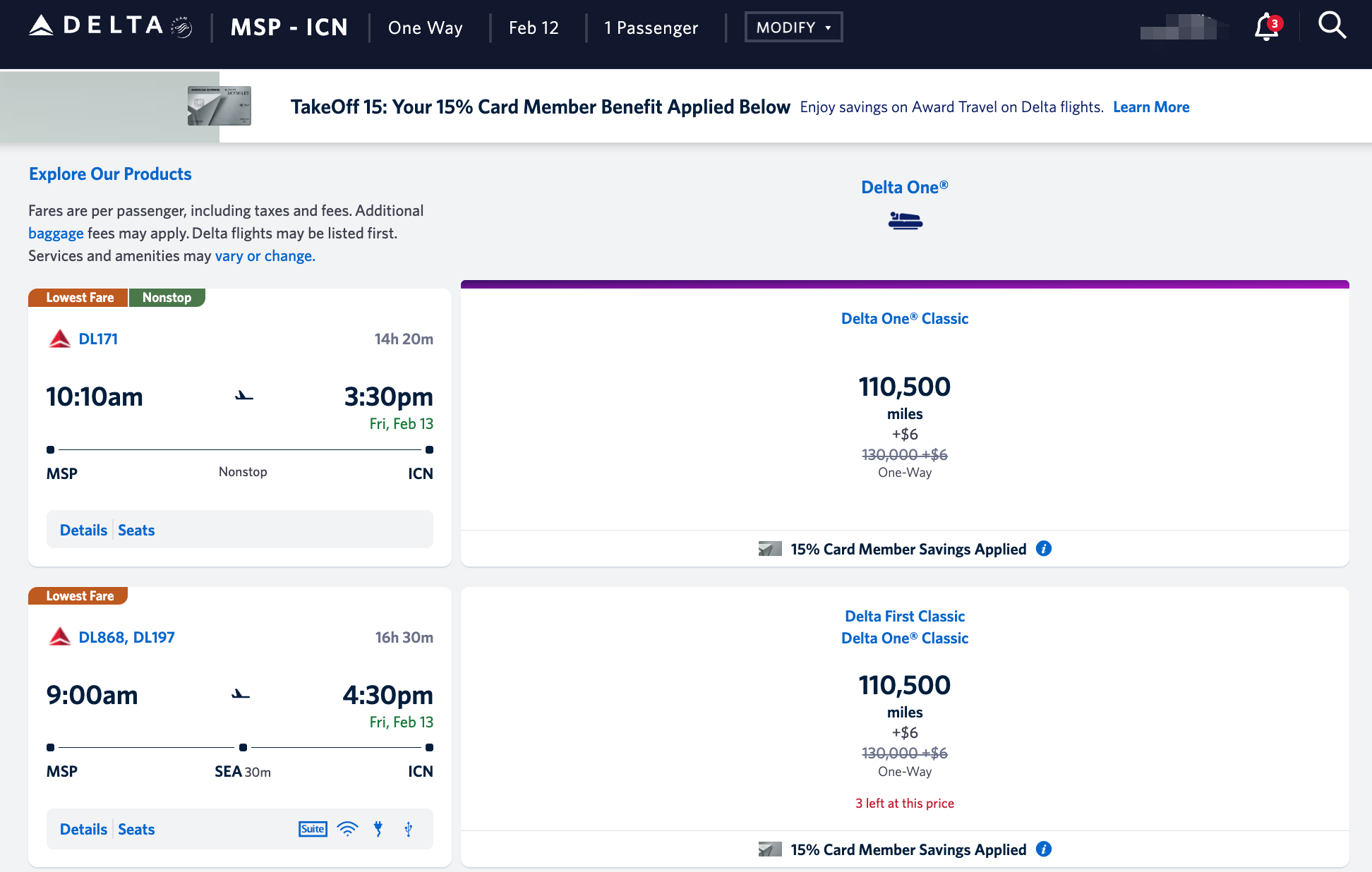Click the SkyMiles card thumbnail in banner

click(x=219, y=106)
